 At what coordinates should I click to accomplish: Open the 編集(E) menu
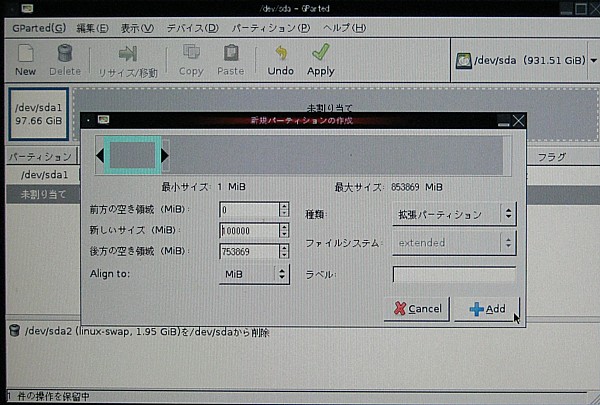point(92,28)
